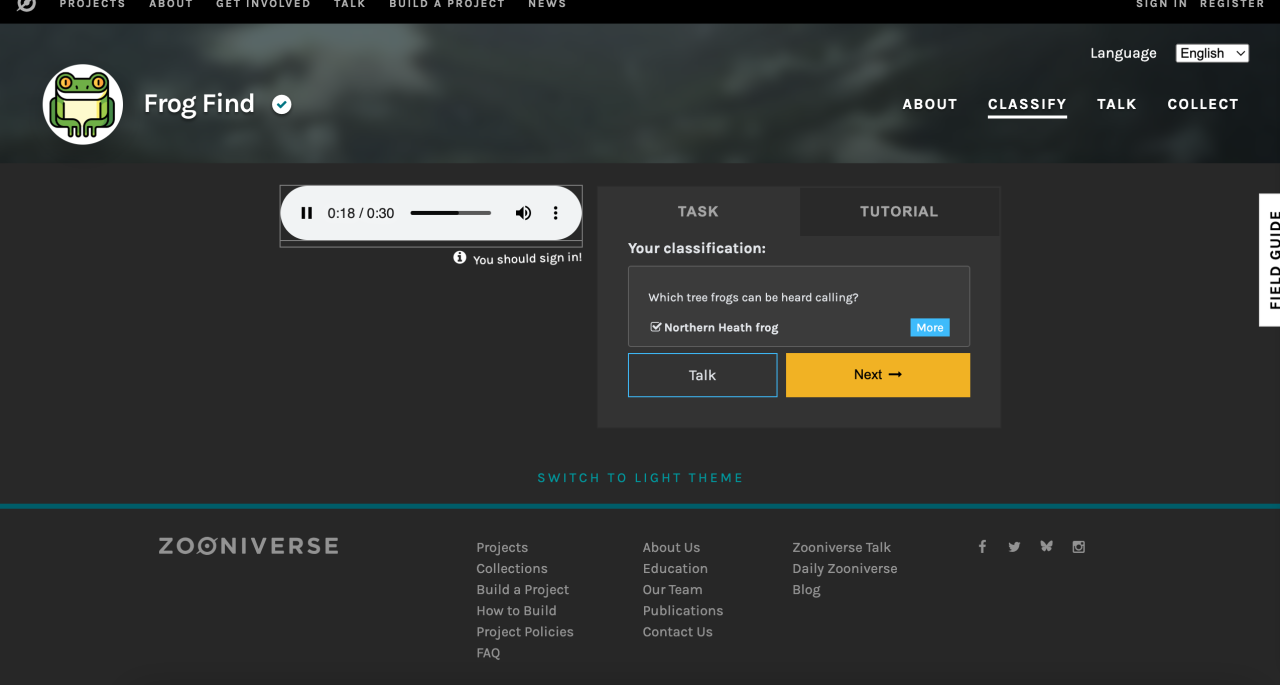Screen dimensions: 1280x685
Task: Open footer Build a Project link
Action: [523, 589]
